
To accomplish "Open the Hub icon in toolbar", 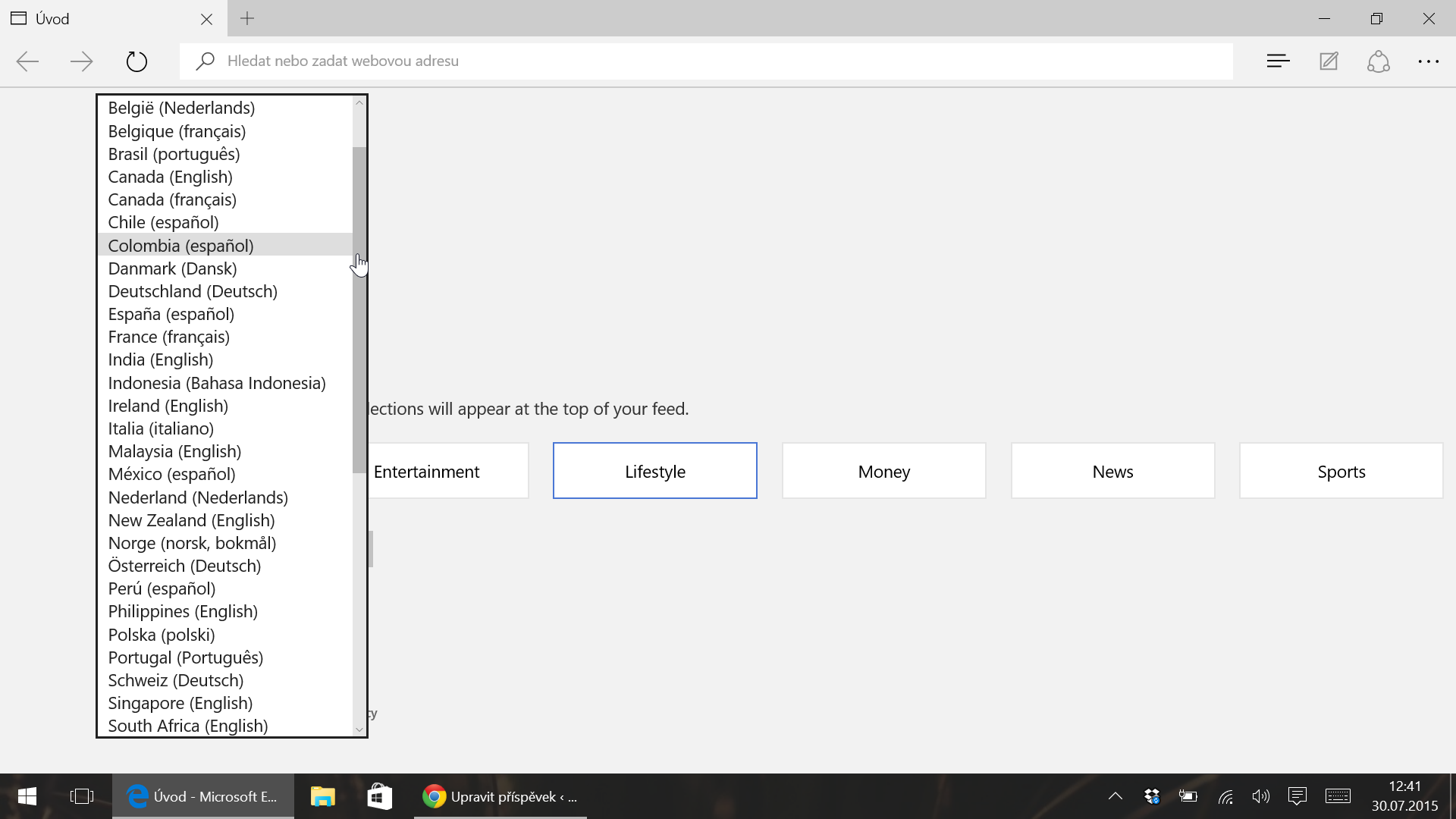I will [1278, 61].
